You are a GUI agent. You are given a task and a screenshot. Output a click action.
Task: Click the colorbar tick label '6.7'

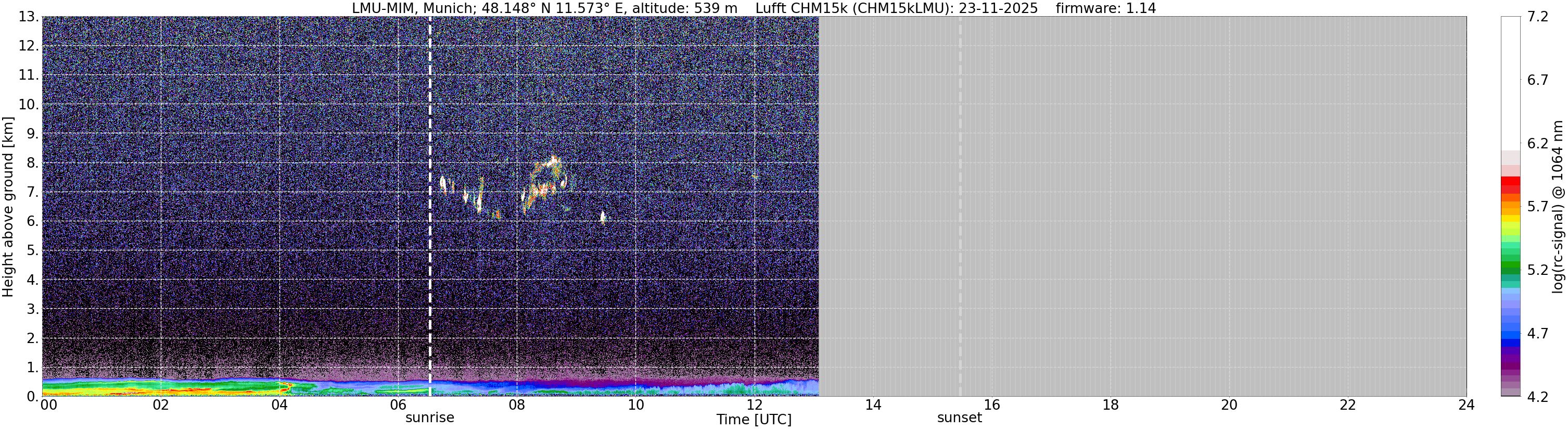[1538, 80]
